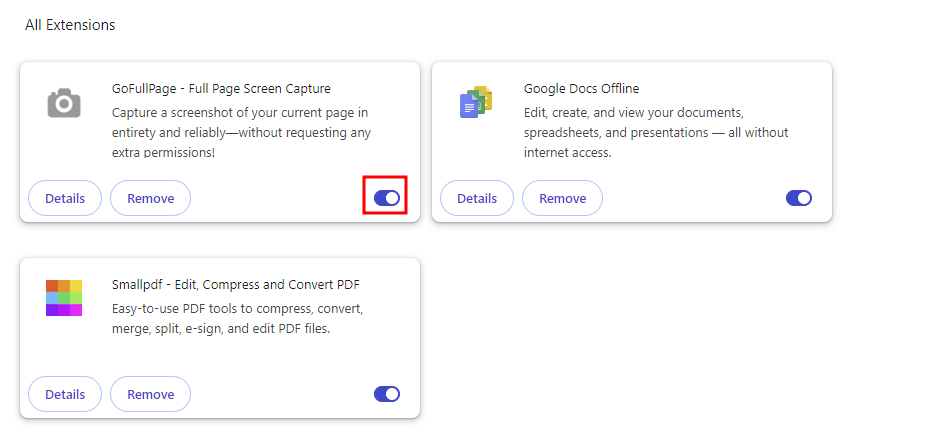Screen dimensions: 934x445
Task: Select the GoFullPage - Full Page Screen Capture title
Action: (x=221, y=89)
